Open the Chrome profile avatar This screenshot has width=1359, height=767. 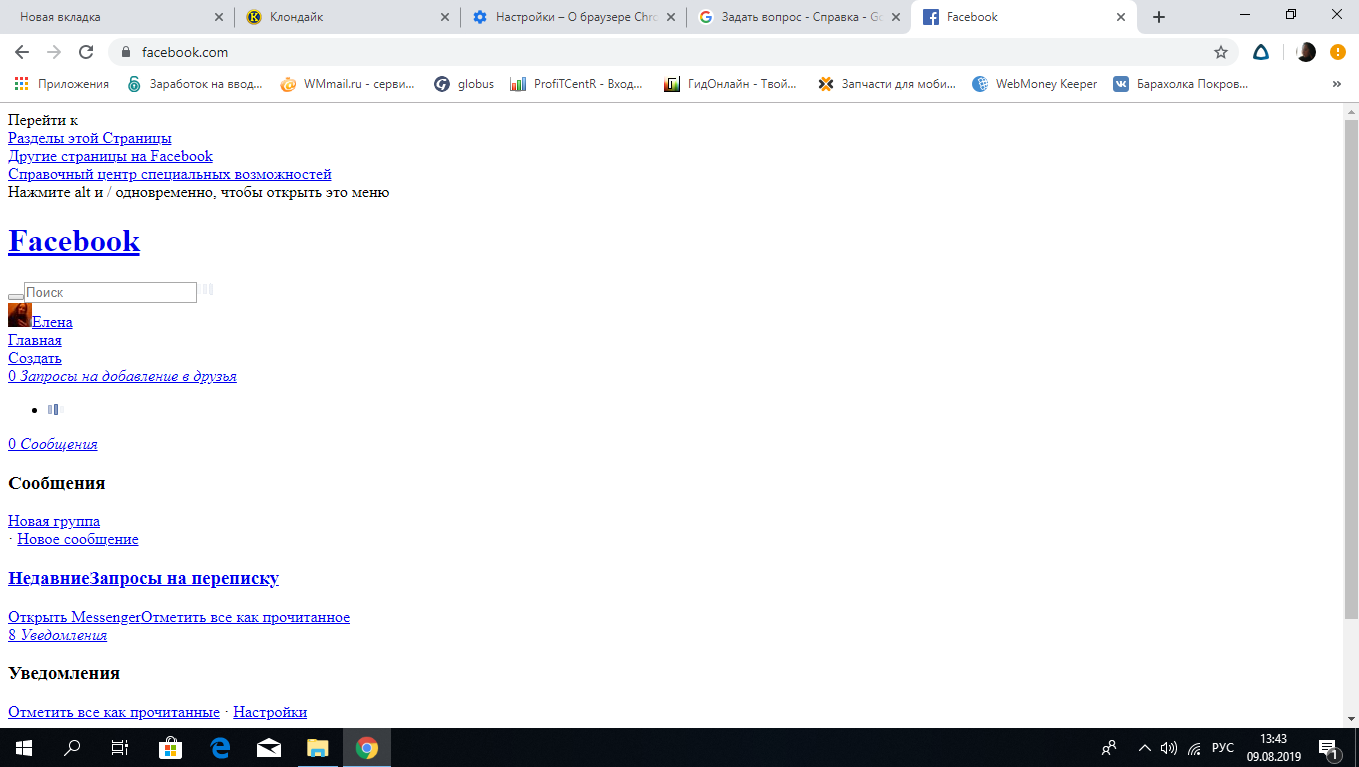click(x=1306, y=52)
